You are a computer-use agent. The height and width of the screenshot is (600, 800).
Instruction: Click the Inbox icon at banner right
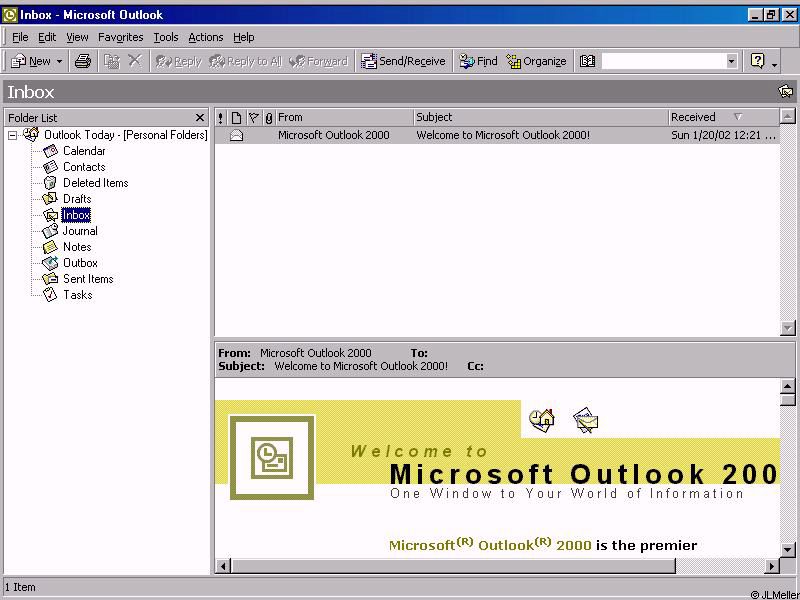pyautogui.click(x=786, y=91)
